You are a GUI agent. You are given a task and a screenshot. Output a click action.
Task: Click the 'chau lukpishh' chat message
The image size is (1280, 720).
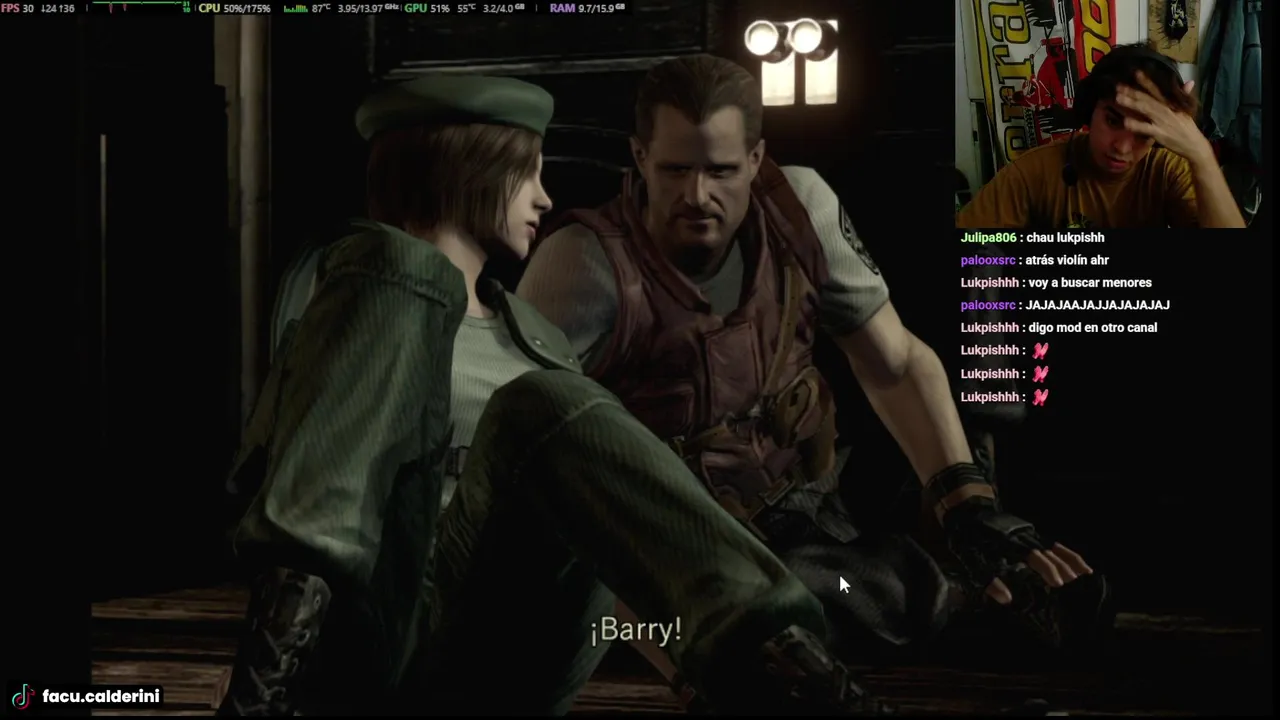tap(1065, 238)
